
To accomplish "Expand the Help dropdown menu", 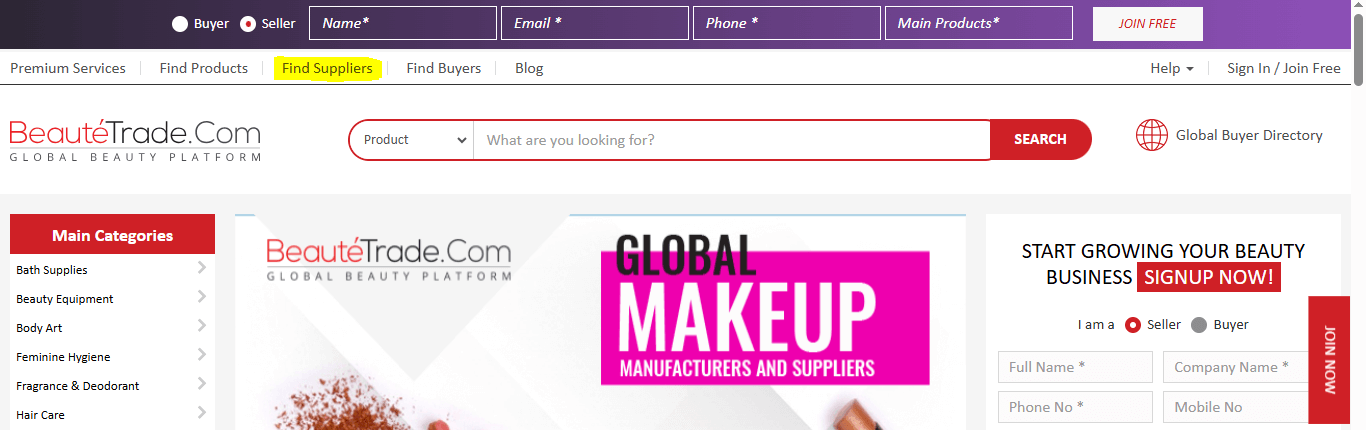I will [x=1171, y=68].
